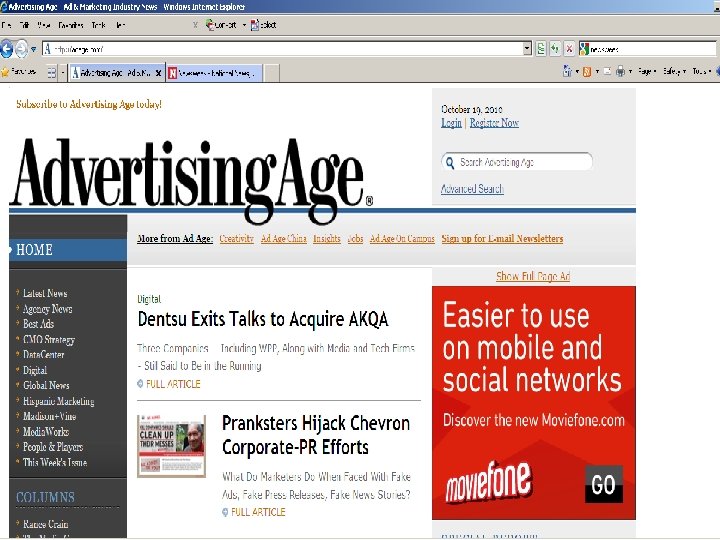Open the Jobs link

pos(355,239)
